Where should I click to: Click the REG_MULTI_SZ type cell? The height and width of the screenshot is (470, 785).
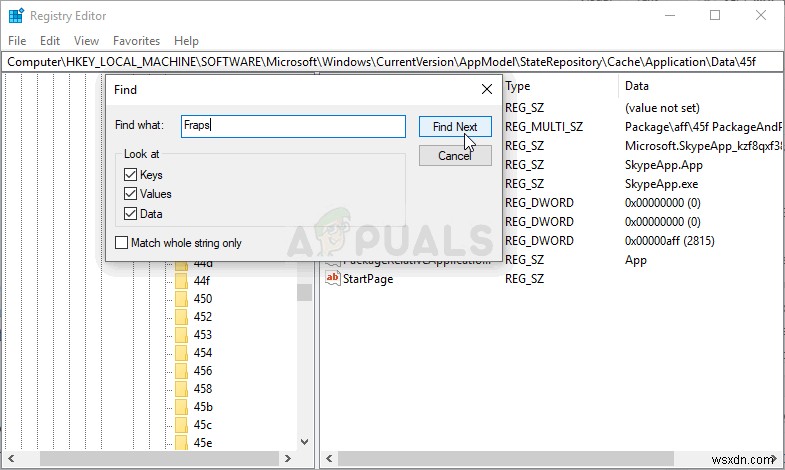tap(544, 127)
